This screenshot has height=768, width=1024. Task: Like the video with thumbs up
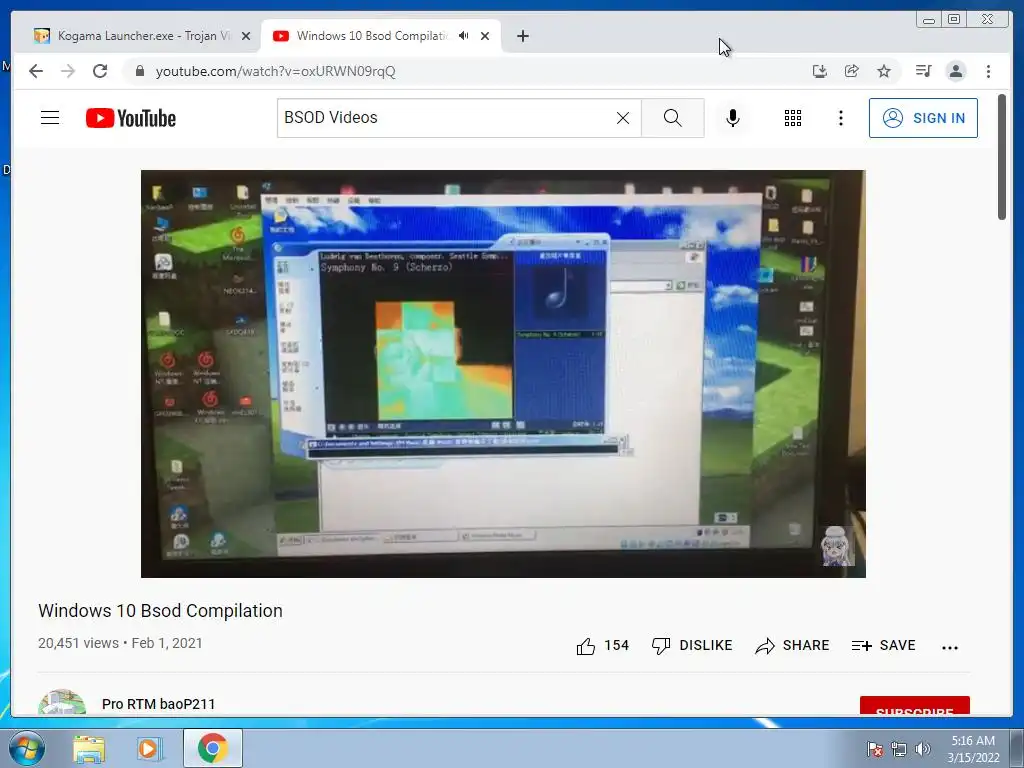click(x=602, y=646)
